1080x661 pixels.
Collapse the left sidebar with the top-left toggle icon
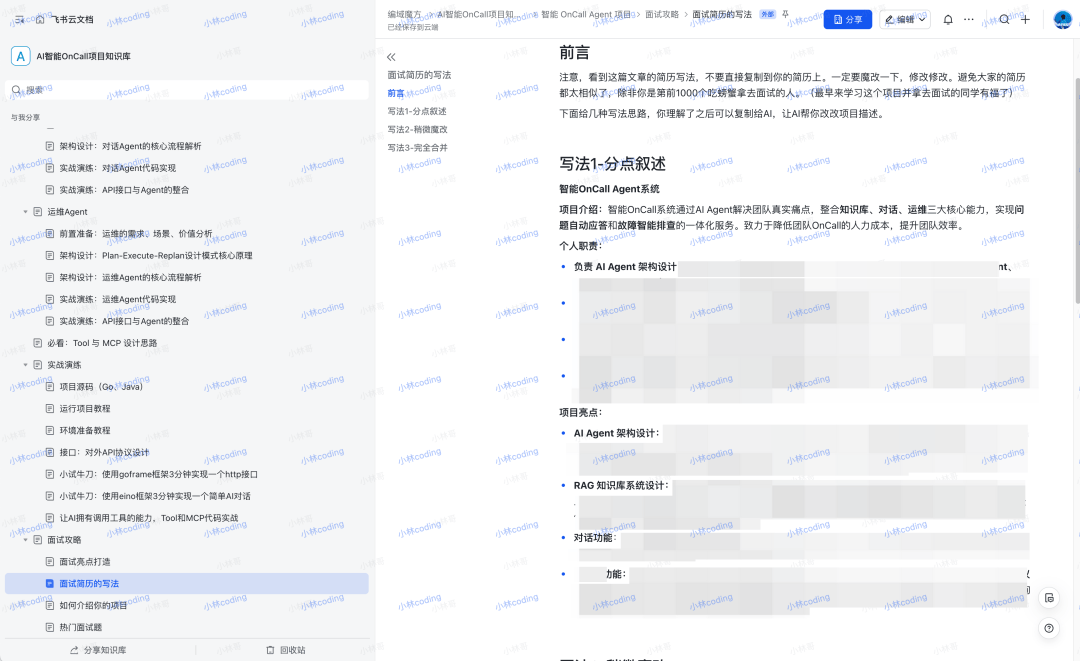click(x=19, y=19)
